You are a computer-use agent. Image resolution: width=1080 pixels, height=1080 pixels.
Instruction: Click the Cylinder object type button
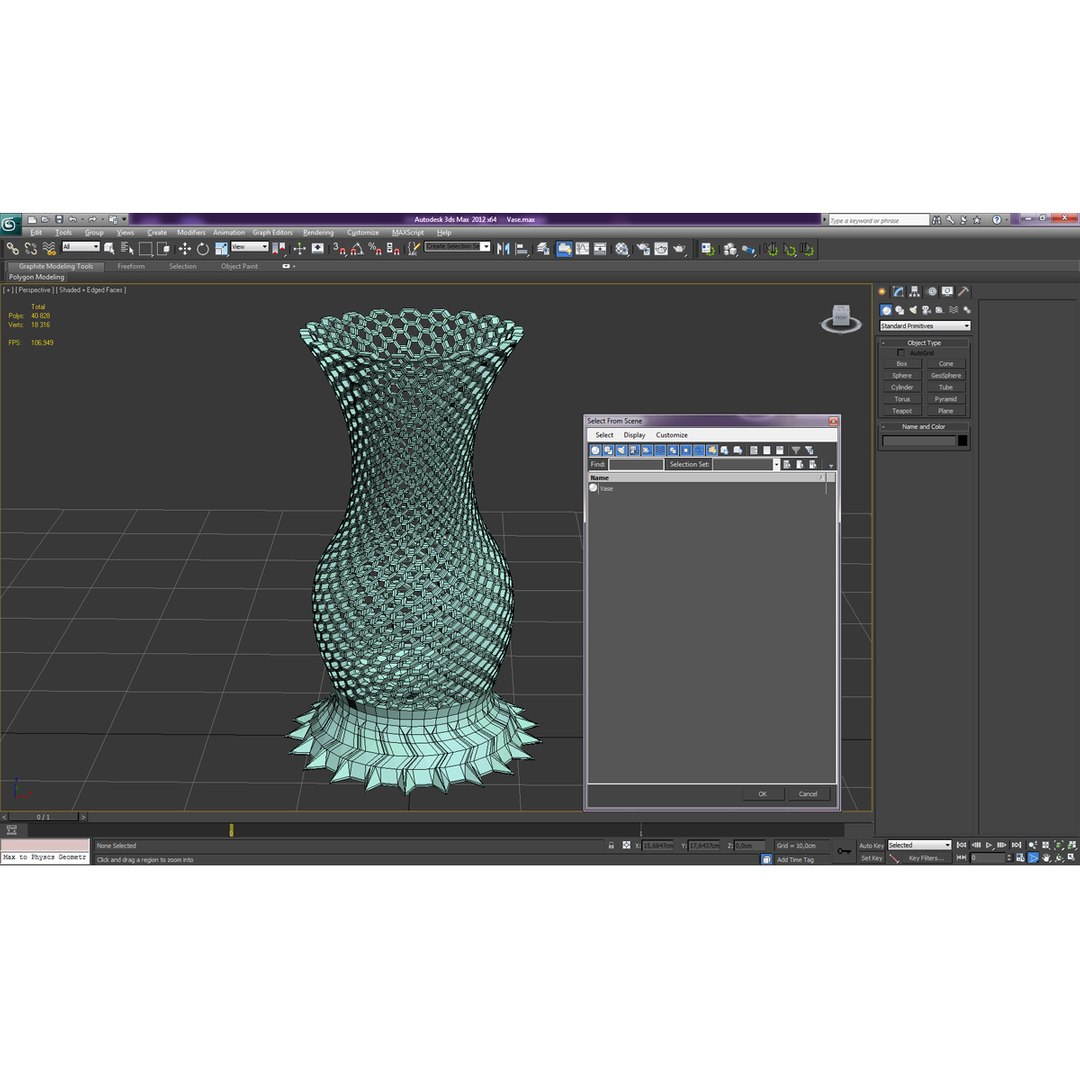coord(902,388)
